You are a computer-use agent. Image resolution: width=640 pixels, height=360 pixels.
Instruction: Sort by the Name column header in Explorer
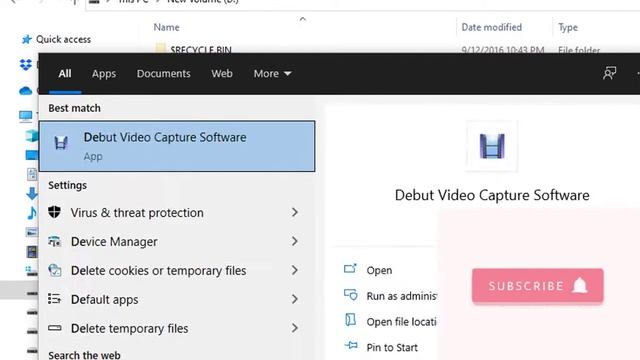(x=166, y=27)
